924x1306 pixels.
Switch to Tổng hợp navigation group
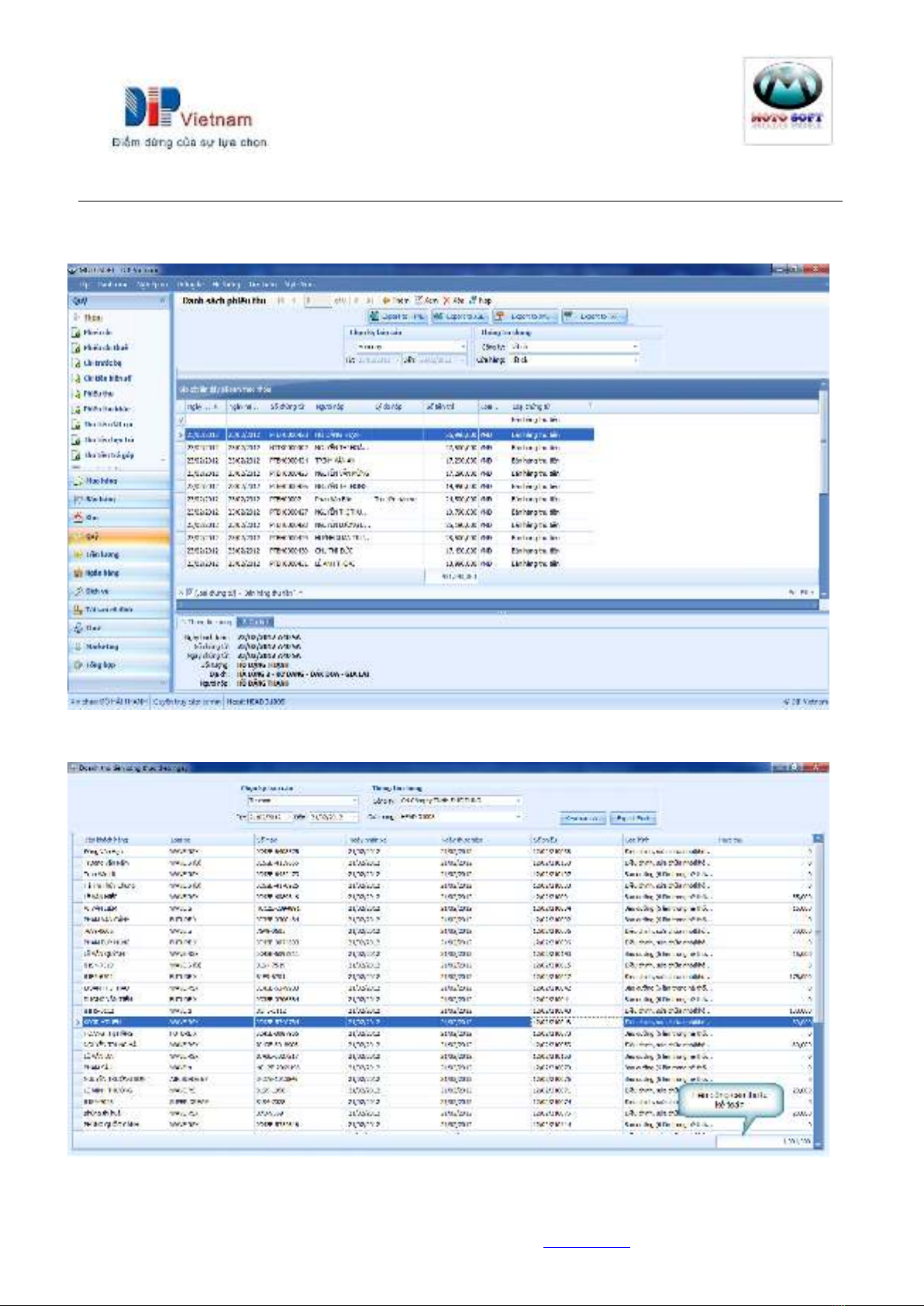point(119,666)
